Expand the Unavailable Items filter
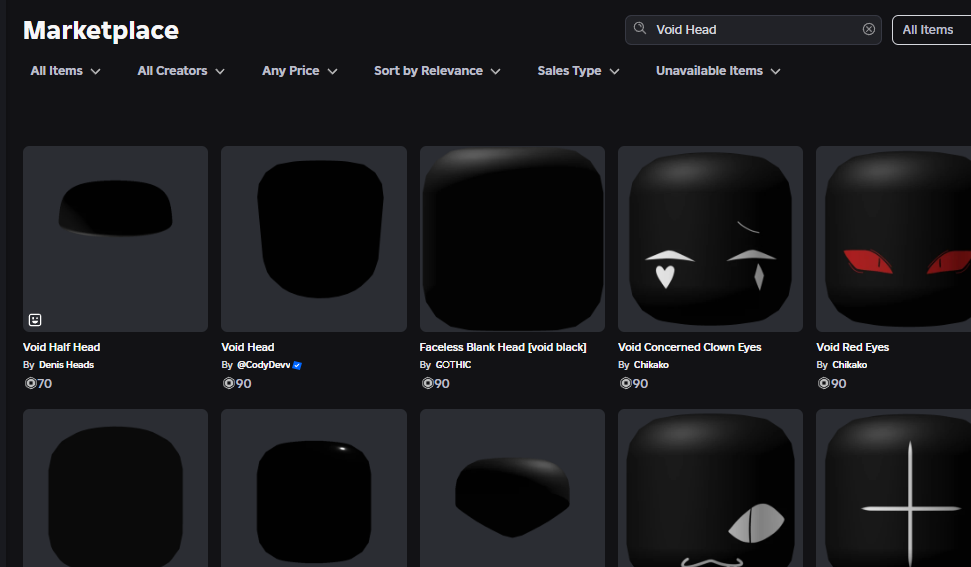This screenshot has height=567, width=971. 718,71
